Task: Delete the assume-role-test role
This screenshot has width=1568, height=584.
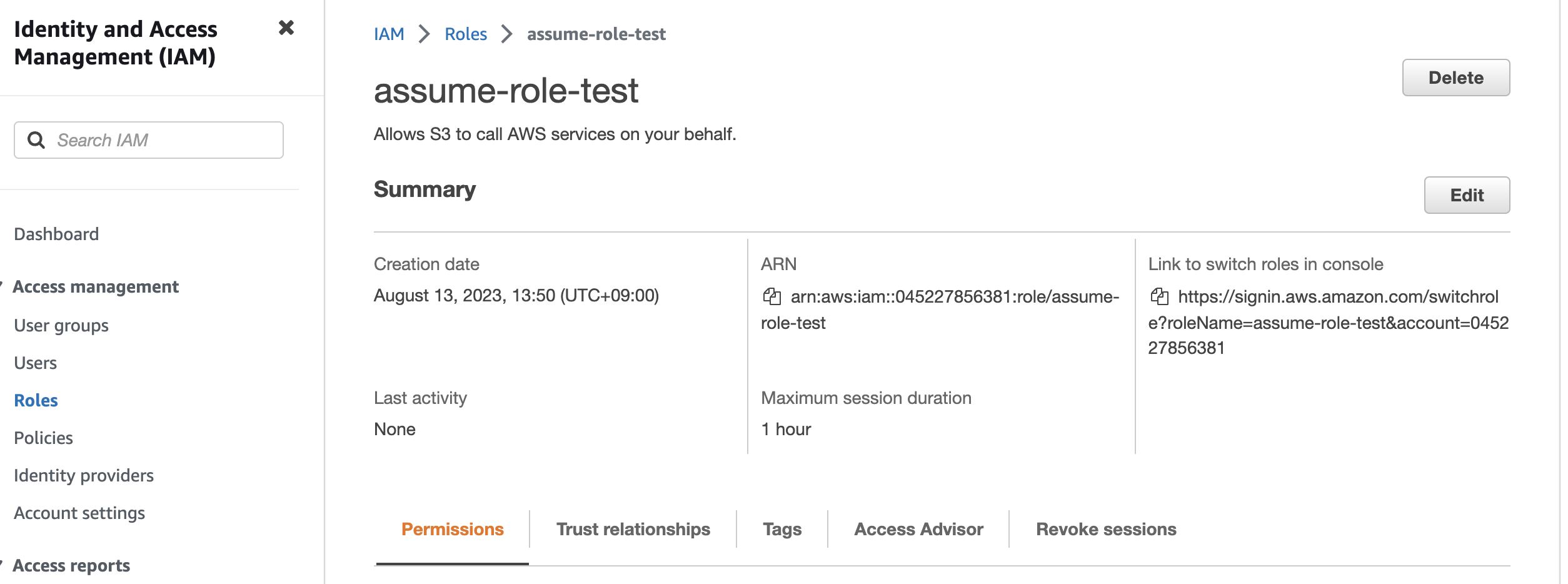Action: 1455,78
